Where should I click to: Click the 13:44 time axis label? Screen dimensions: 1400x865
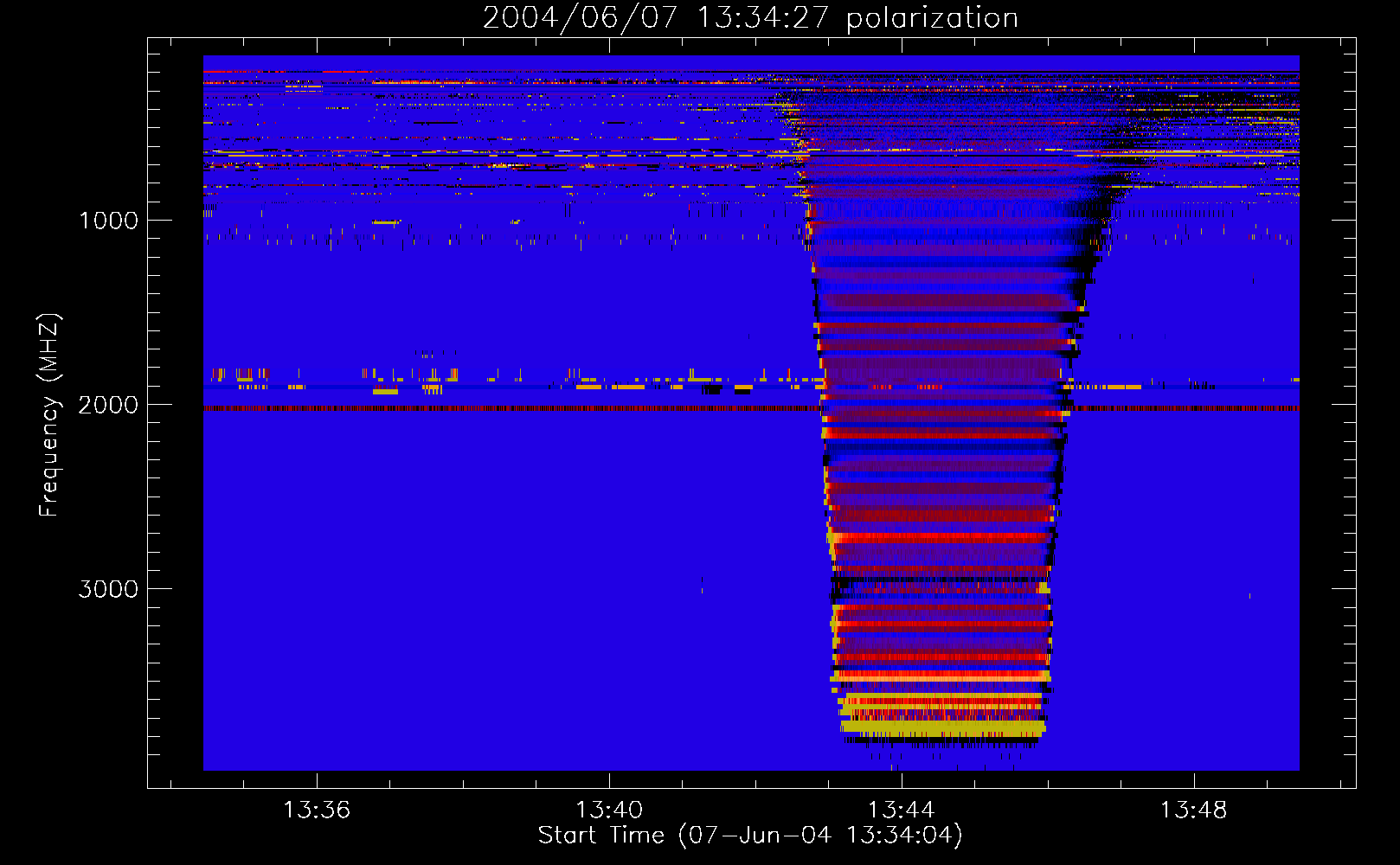click(x=902, y=810)
